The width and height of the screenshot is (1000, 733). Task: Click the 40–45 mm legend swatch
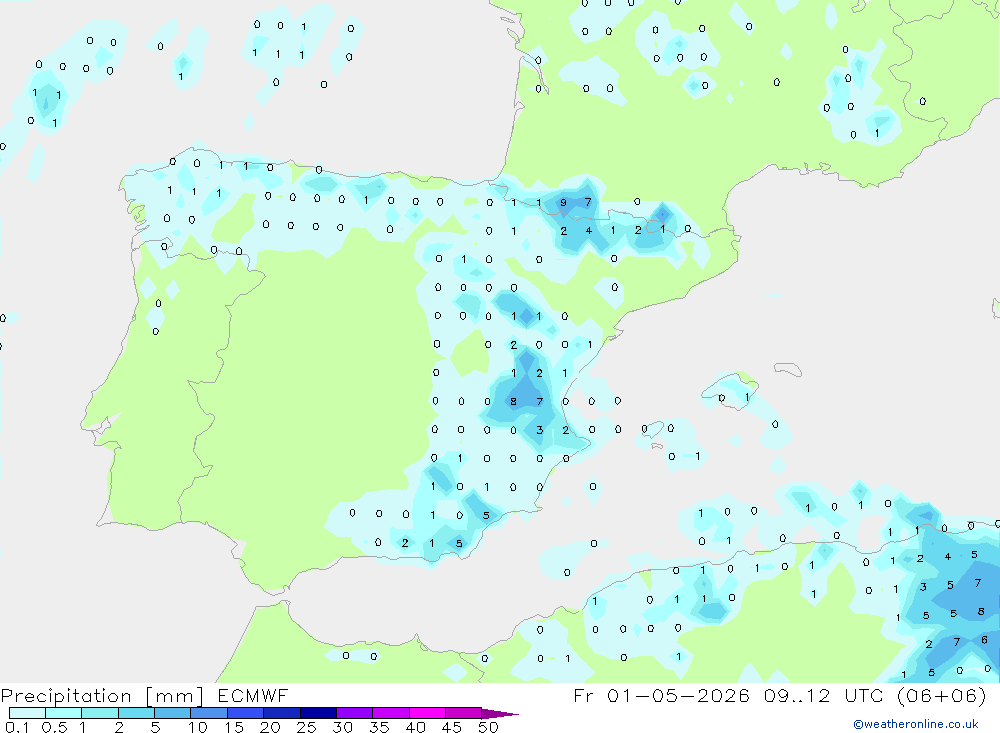pos(427,713)
